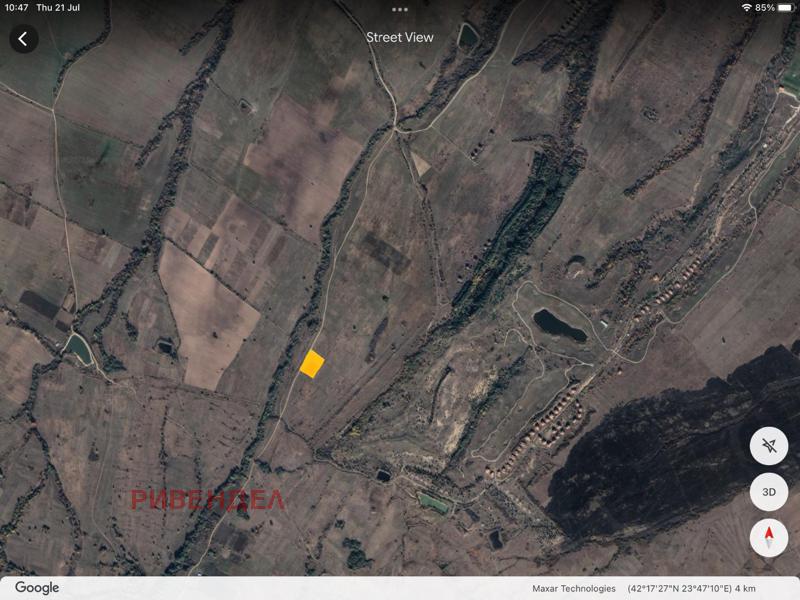Toggle the 3D view button
This screenshot has width=800, height=600.
pos(768,492)
